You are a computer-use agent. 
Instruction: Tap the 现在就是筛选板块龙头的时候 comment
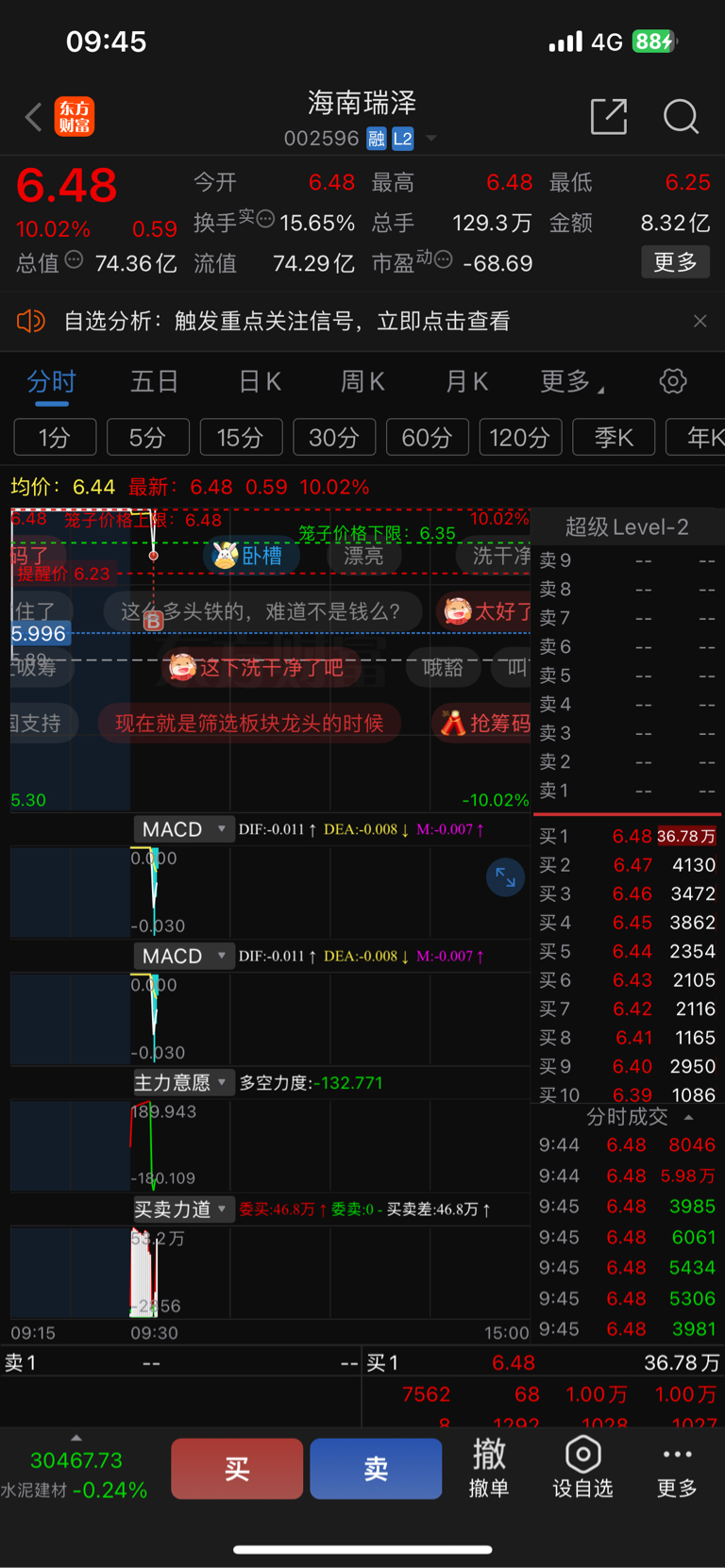[x=249, y=724]
